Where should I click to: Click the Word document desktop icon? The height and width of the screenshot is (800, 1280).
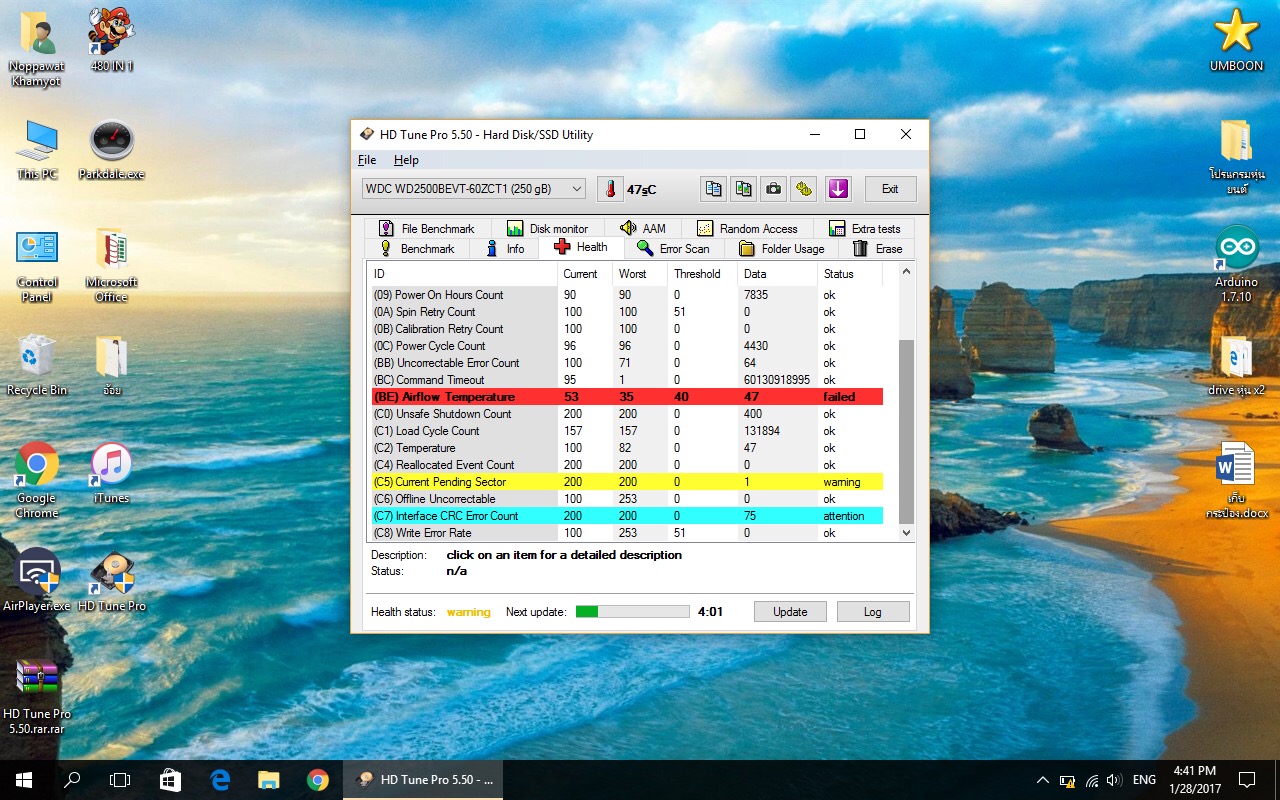pos(1236,480)
